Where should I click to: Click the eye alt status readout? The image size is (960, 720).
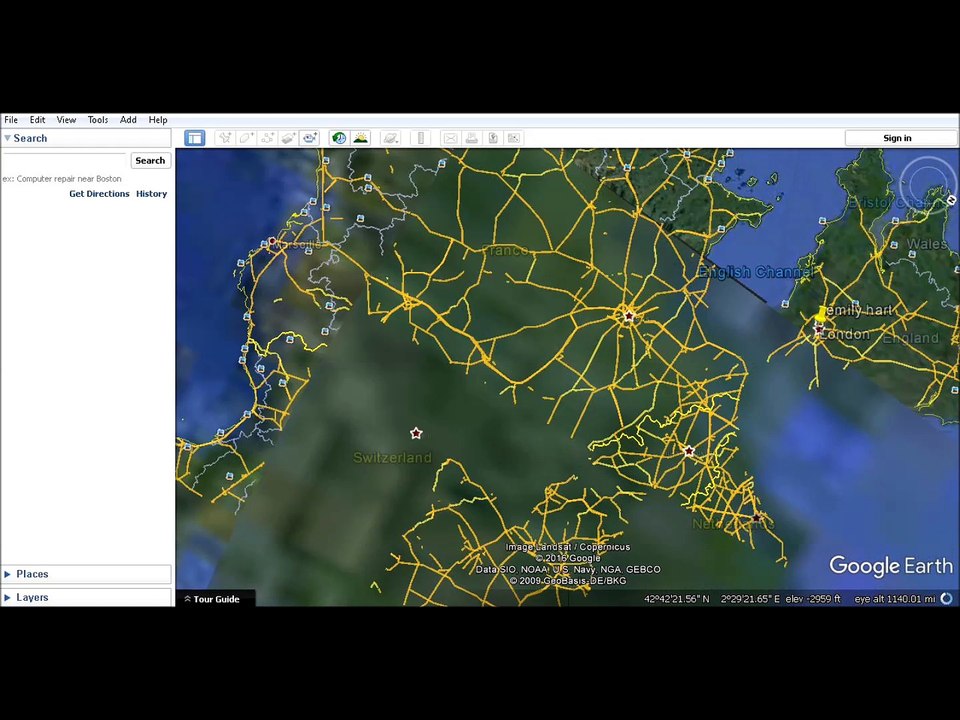point(894,599)
